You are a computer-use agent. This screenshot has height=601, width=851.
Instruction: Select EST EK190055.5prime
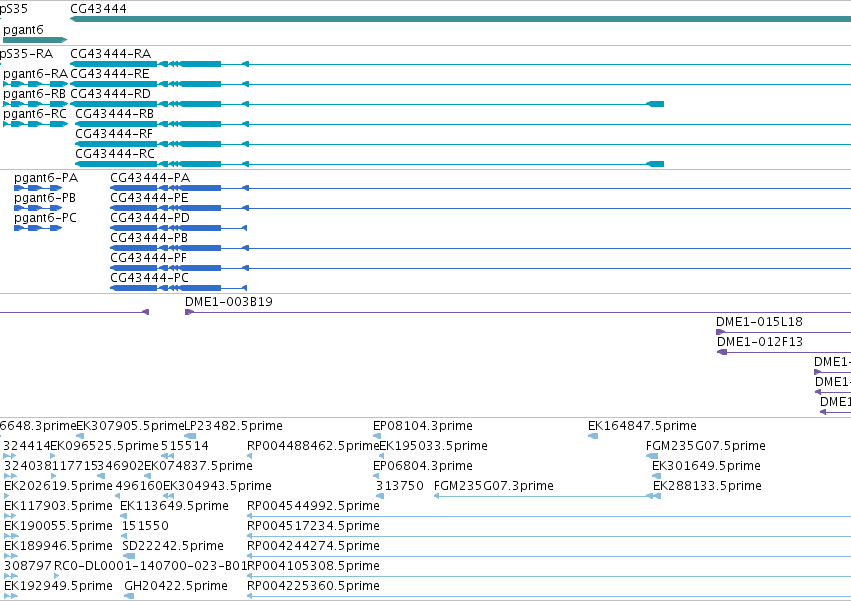click(x=59, y=526)
